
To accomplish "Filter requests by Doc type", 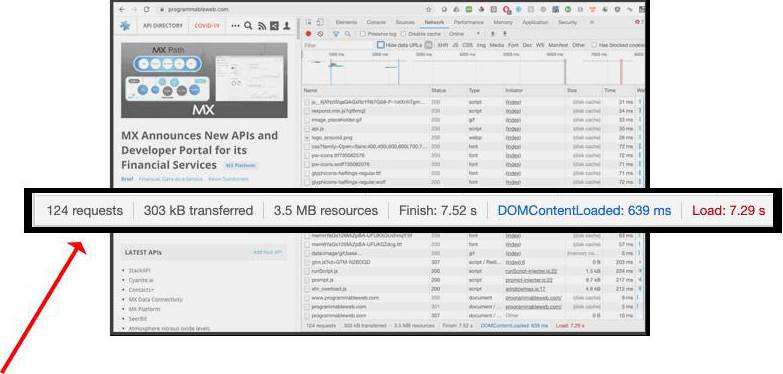I will 527,45.
